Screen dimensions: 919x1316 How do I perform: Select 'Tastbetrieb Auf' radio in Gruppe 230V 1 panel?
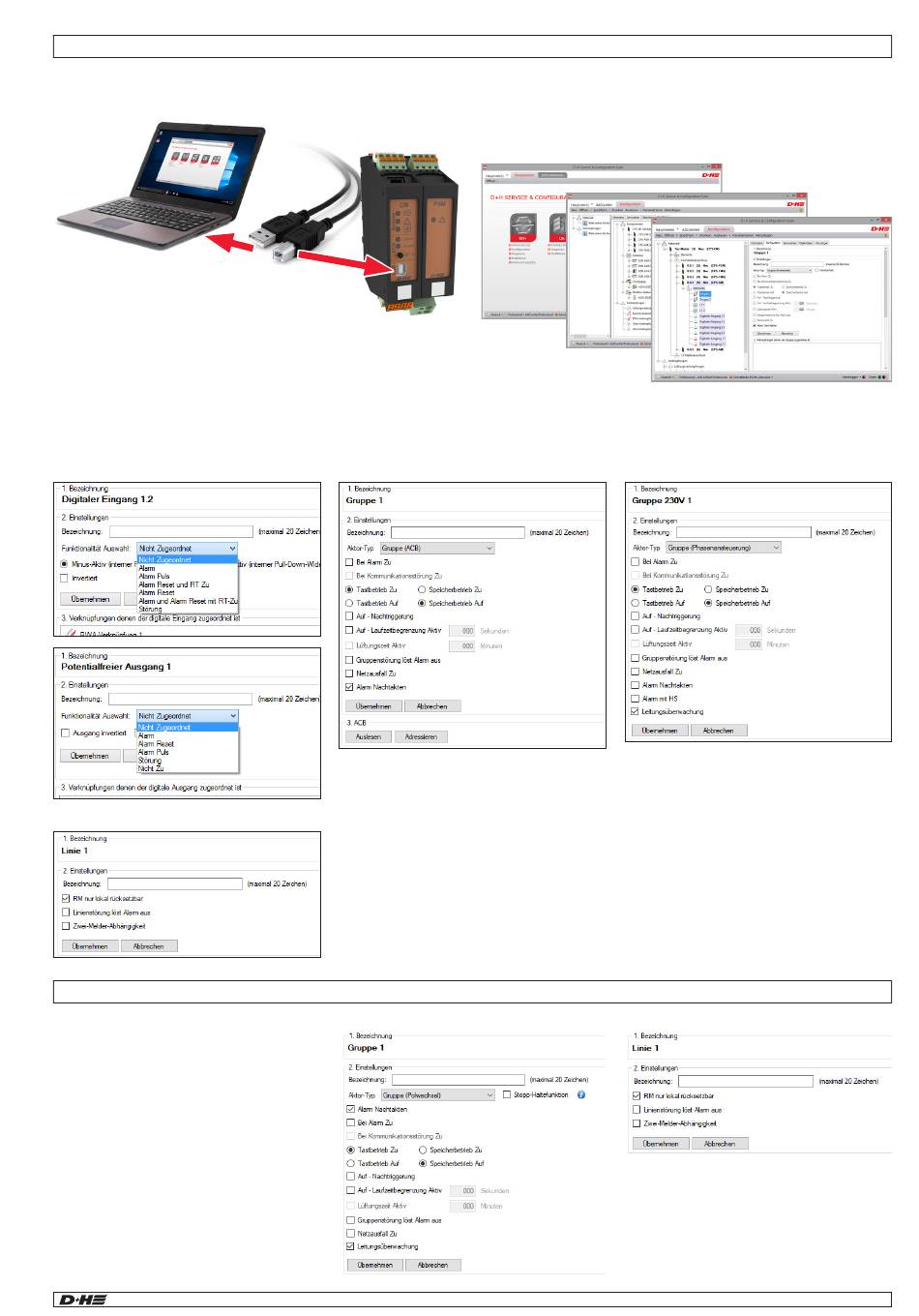point(636,602)
